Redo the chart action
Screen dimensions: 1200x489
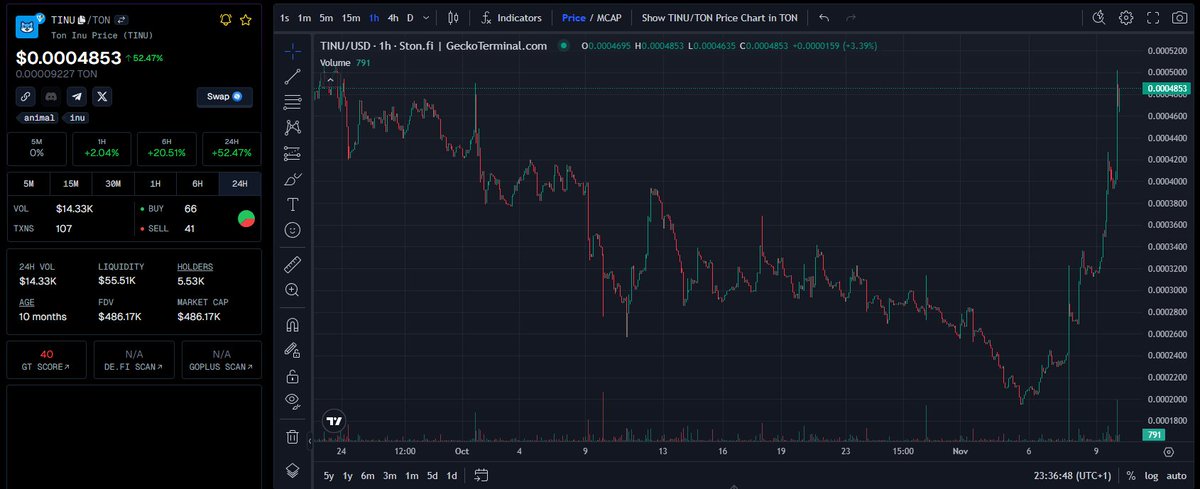pyautogui.click(x=851, y=17)
